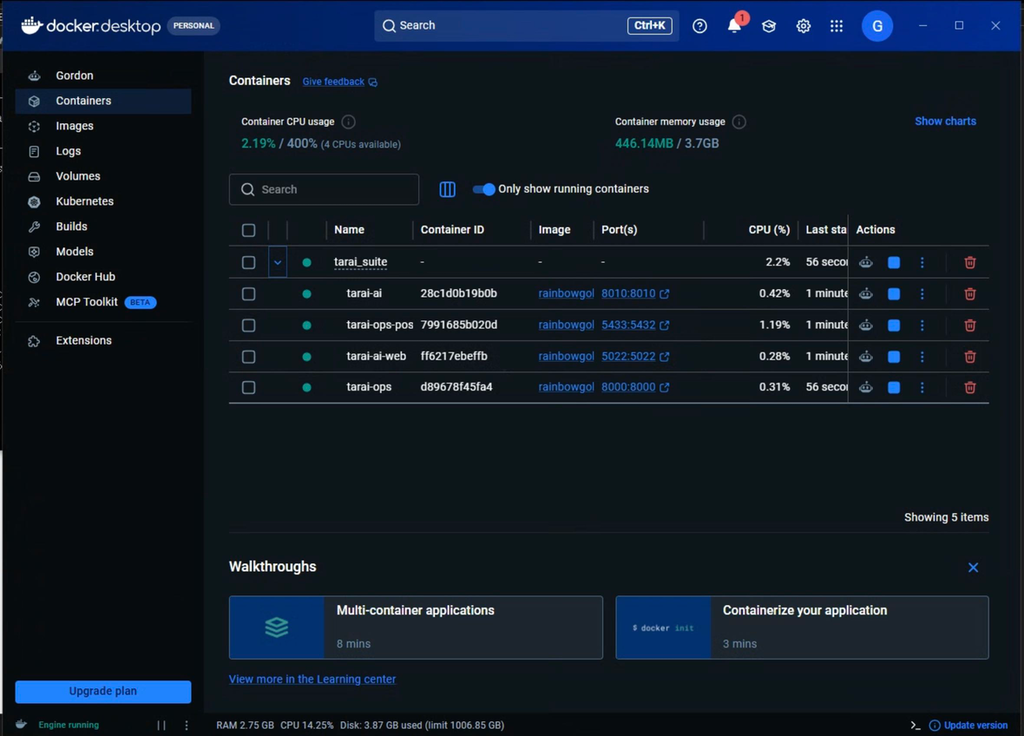The height and width of the screenshot is (736, 1024).
Task: Check the select-all containers checkbox
Action: click(x=249, y=231)
